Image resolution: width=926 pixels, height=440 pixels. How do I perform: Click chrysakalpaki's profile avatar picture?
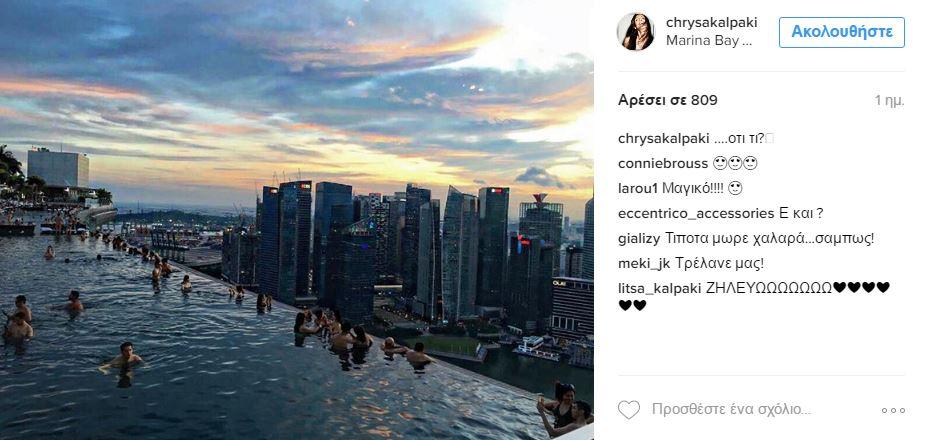(x=635, y=32)
